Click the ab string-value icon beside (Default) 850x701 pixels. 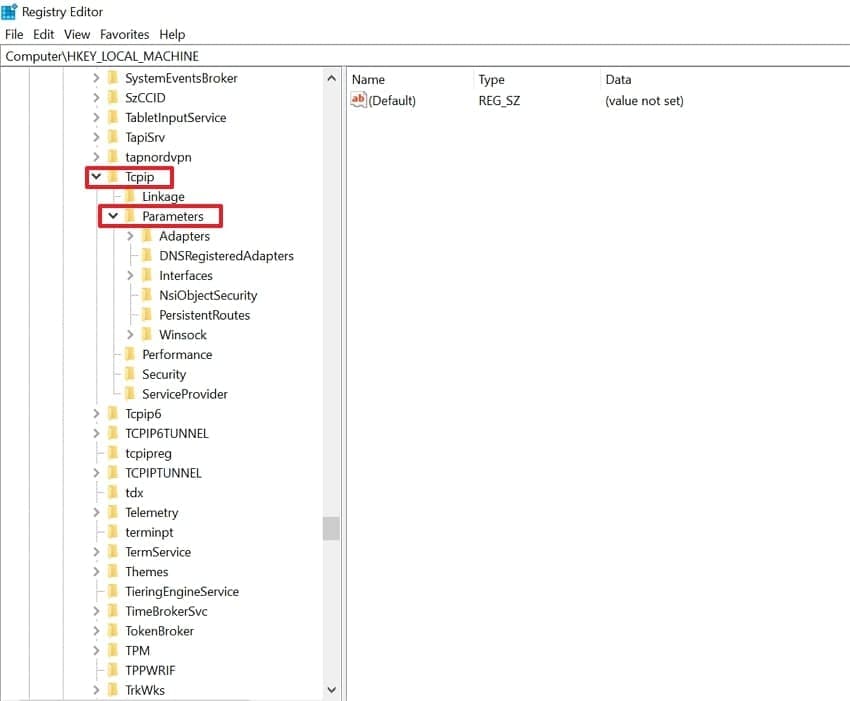point(357,100)
